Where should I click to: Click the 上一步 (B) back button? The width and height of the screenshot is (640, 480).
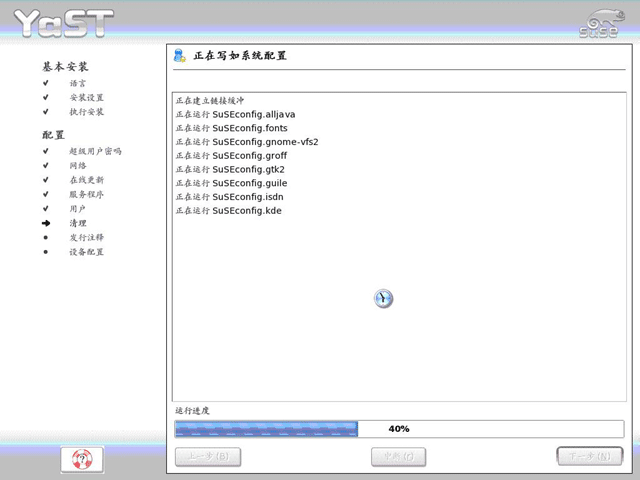click(208, 457)
